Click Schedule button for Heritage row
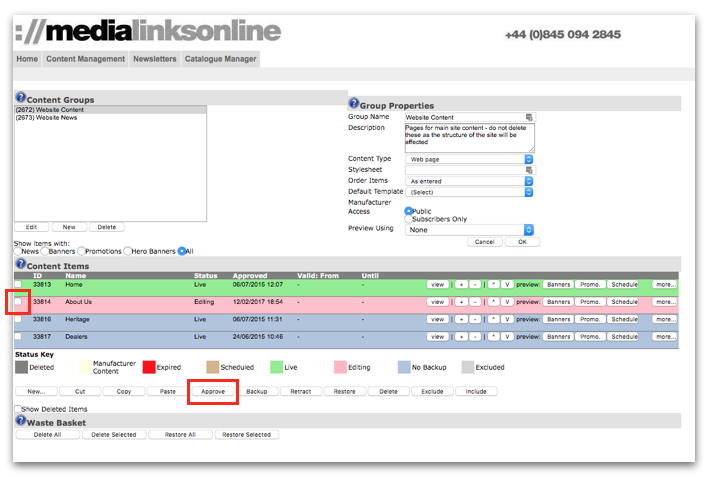This screenshot has height=477, width=716. pyautogui.click(x=624, y=319)
